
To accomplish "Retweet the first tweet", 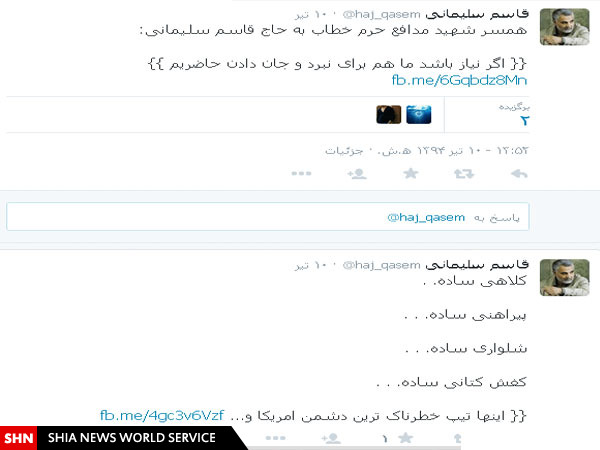I will click(x=464, y=174).
